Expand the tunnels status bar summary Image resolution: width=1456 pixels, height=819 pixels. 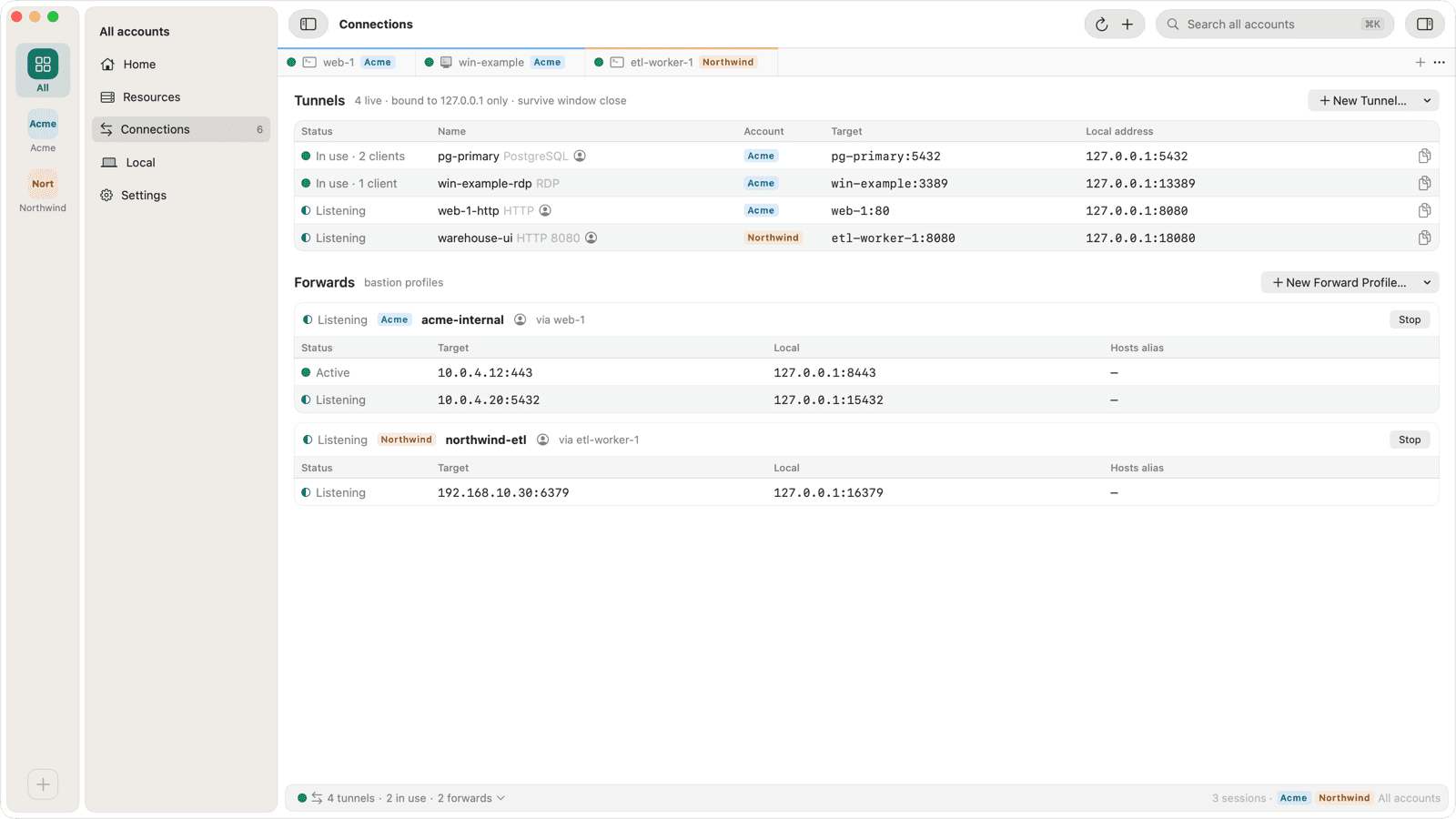click(401, 798)
